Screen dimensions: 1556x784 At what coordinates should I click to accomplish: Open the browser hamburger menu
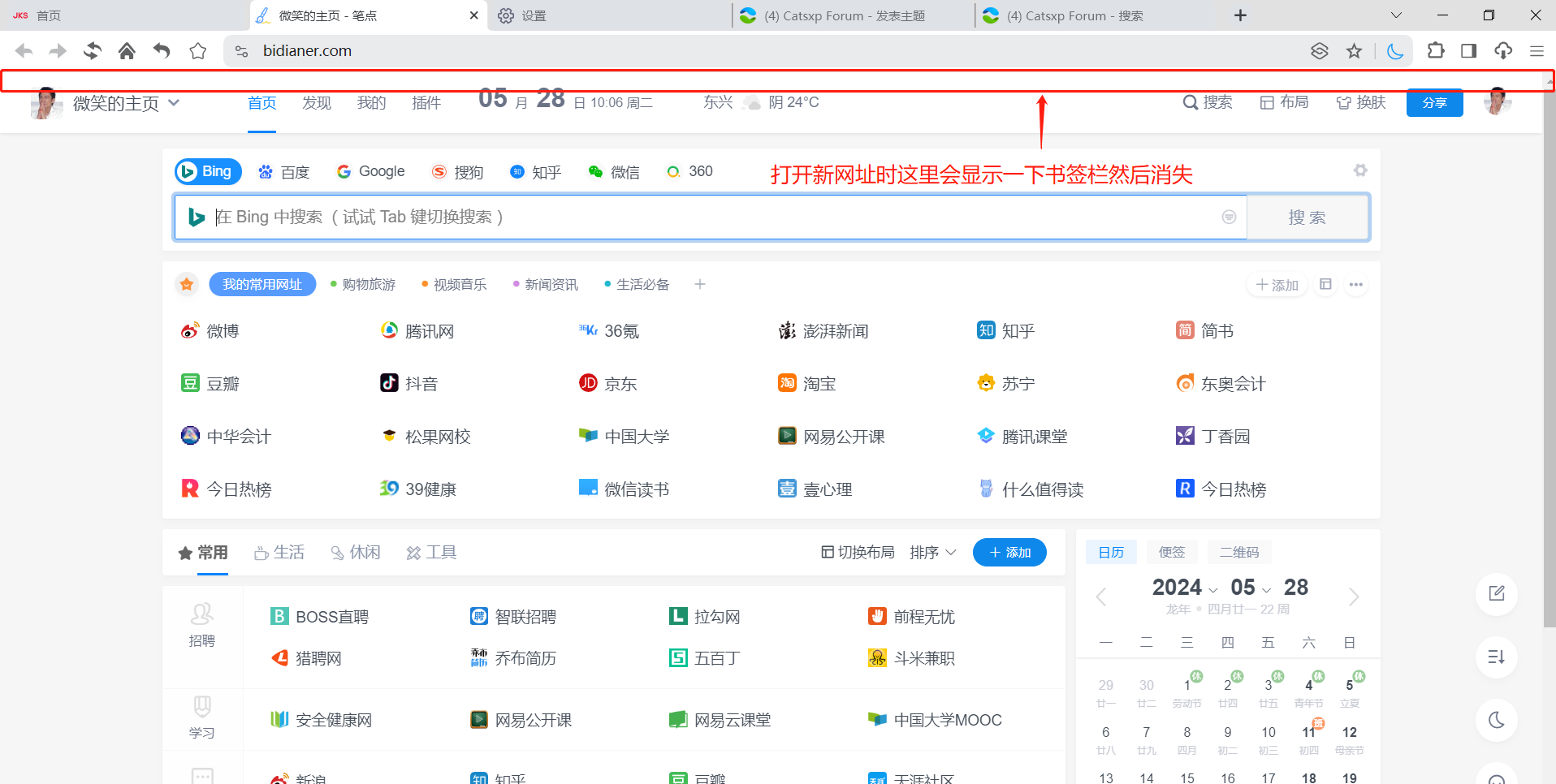click(1537, 51)
